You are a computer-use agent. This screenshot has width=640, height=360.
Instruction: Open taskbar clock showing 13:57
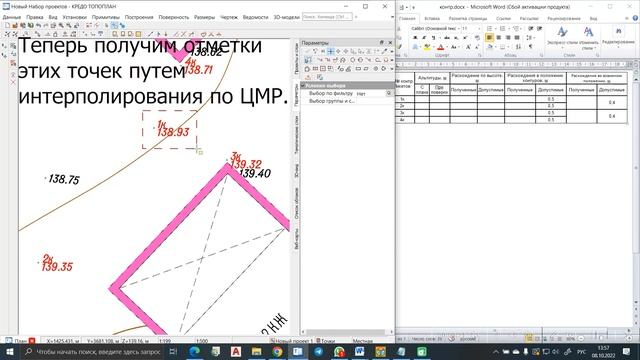click(604, 351)
